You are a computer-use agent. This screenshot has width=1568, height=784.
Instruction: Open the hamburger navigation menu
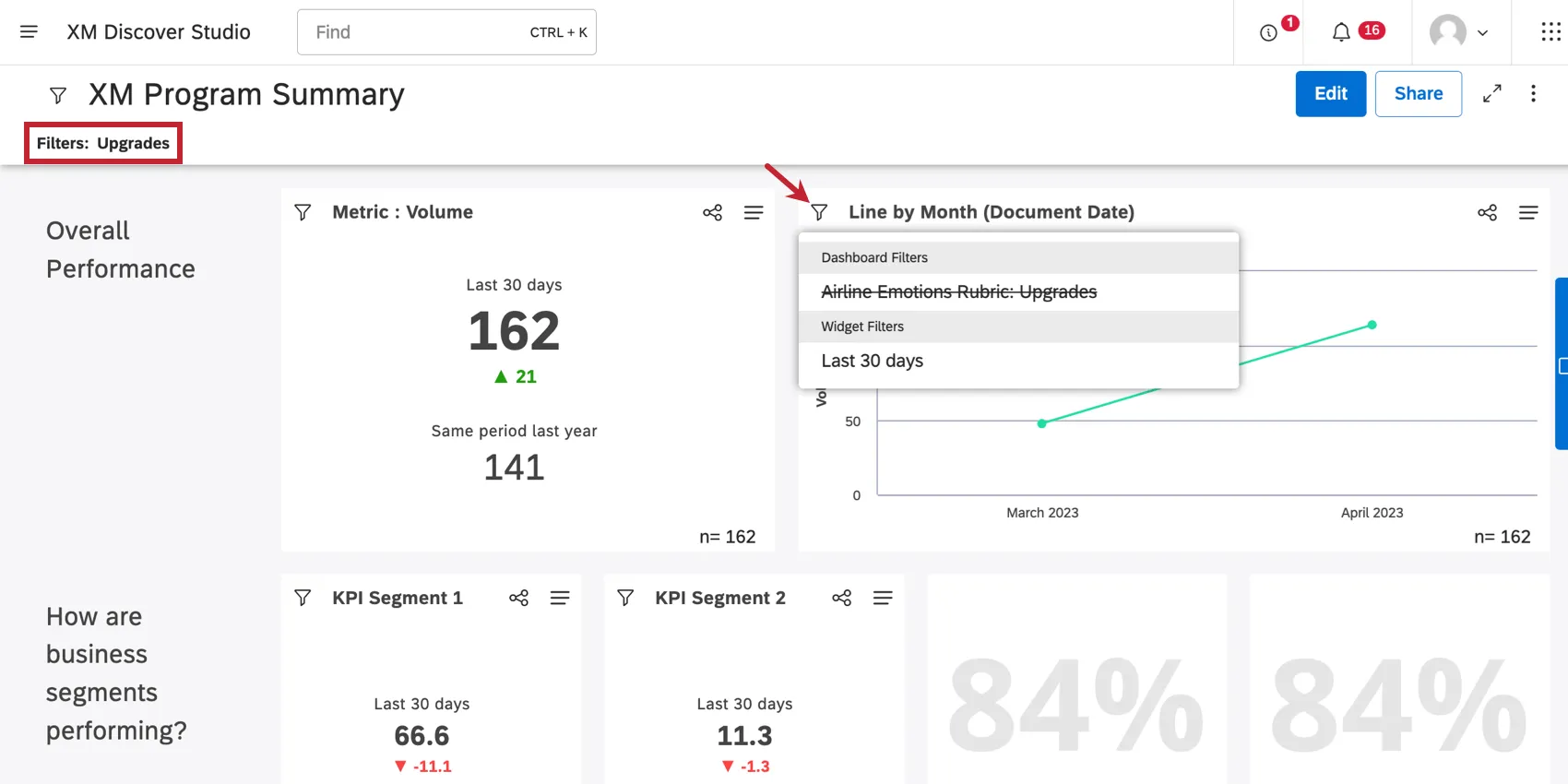click(29, 32)
